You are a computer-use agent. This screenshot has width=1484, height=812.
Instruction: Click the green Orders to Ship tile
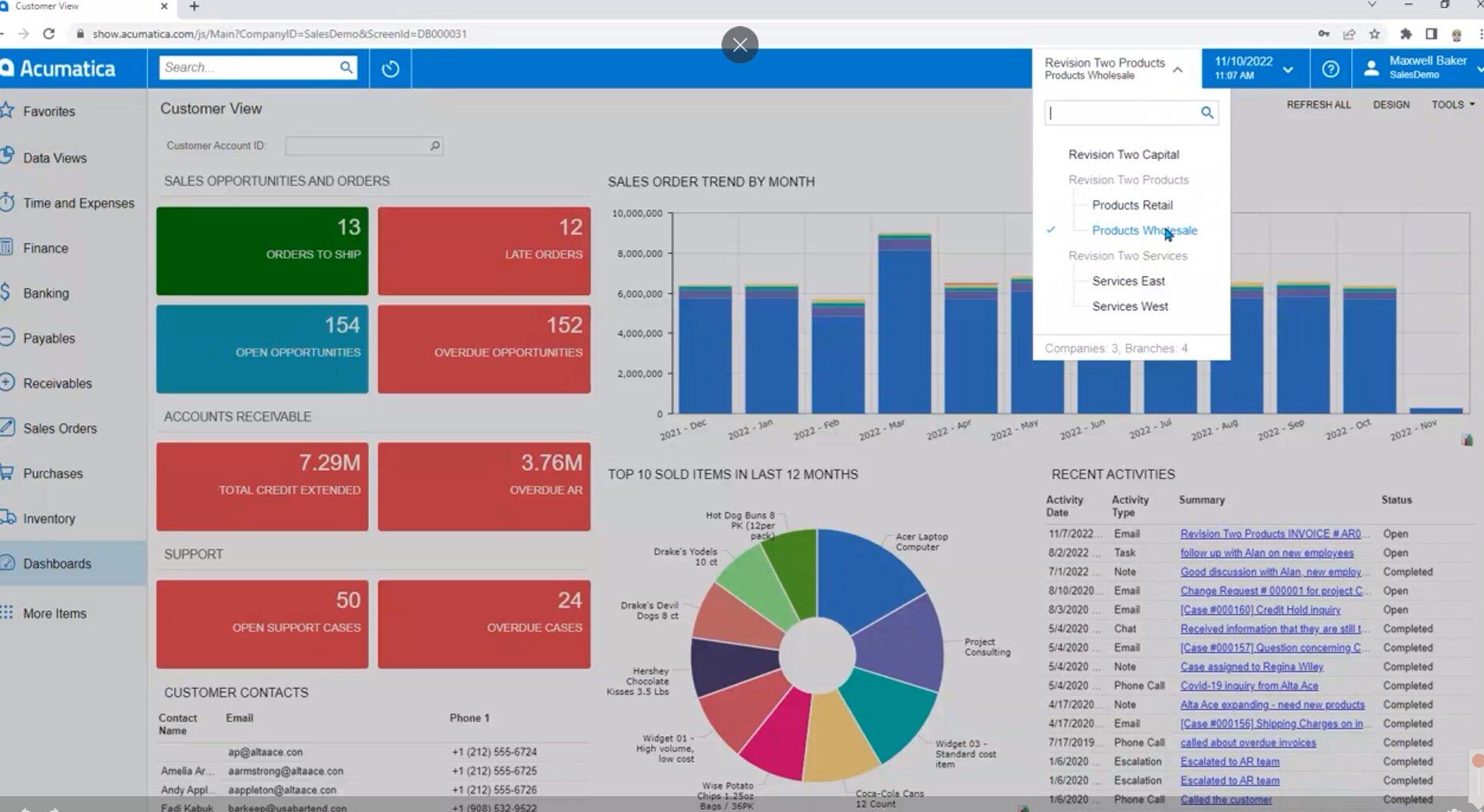(x=262, y=251)
